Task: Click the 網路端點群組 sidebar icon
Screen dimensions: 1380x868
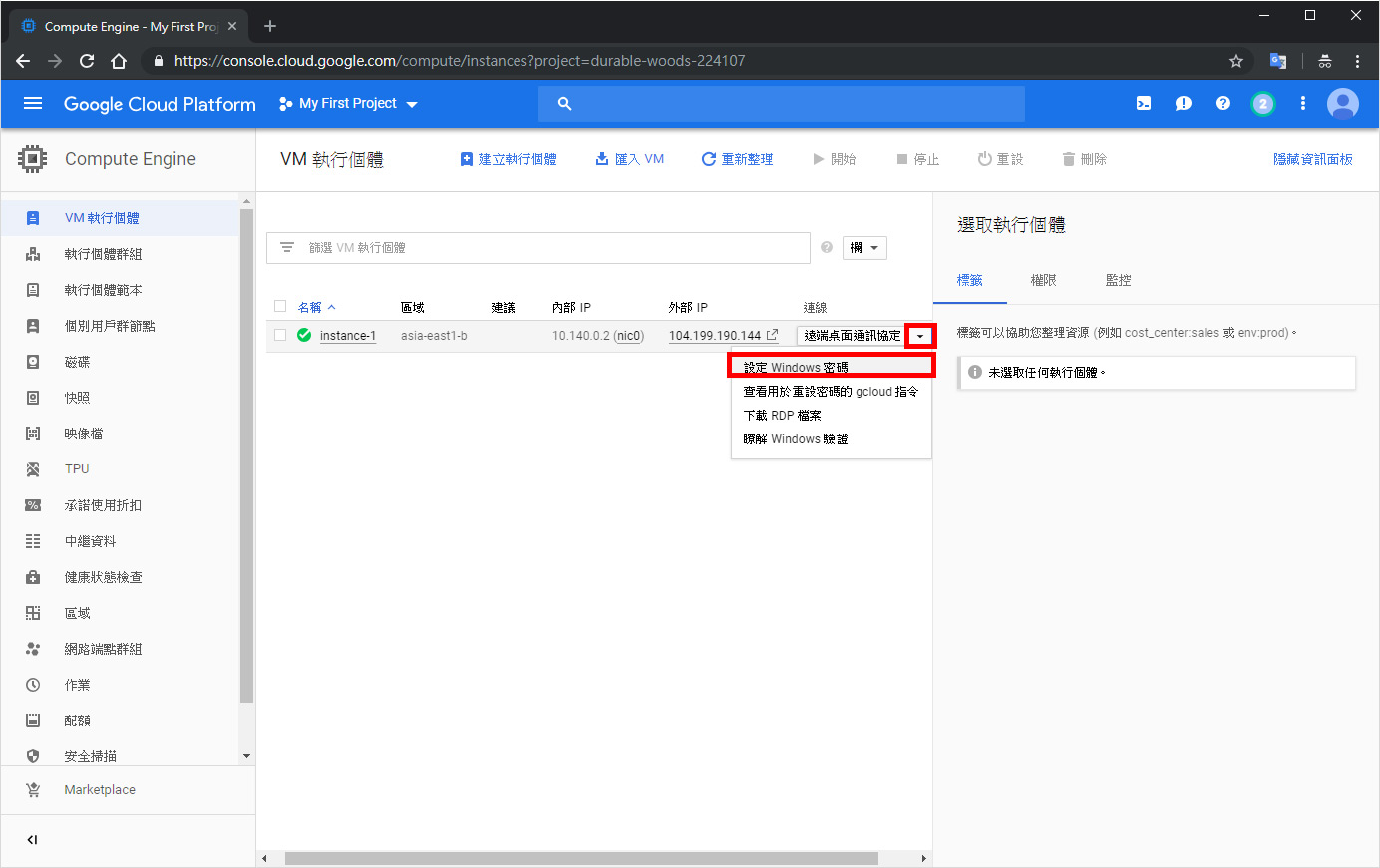Action: tap(33, 649)
